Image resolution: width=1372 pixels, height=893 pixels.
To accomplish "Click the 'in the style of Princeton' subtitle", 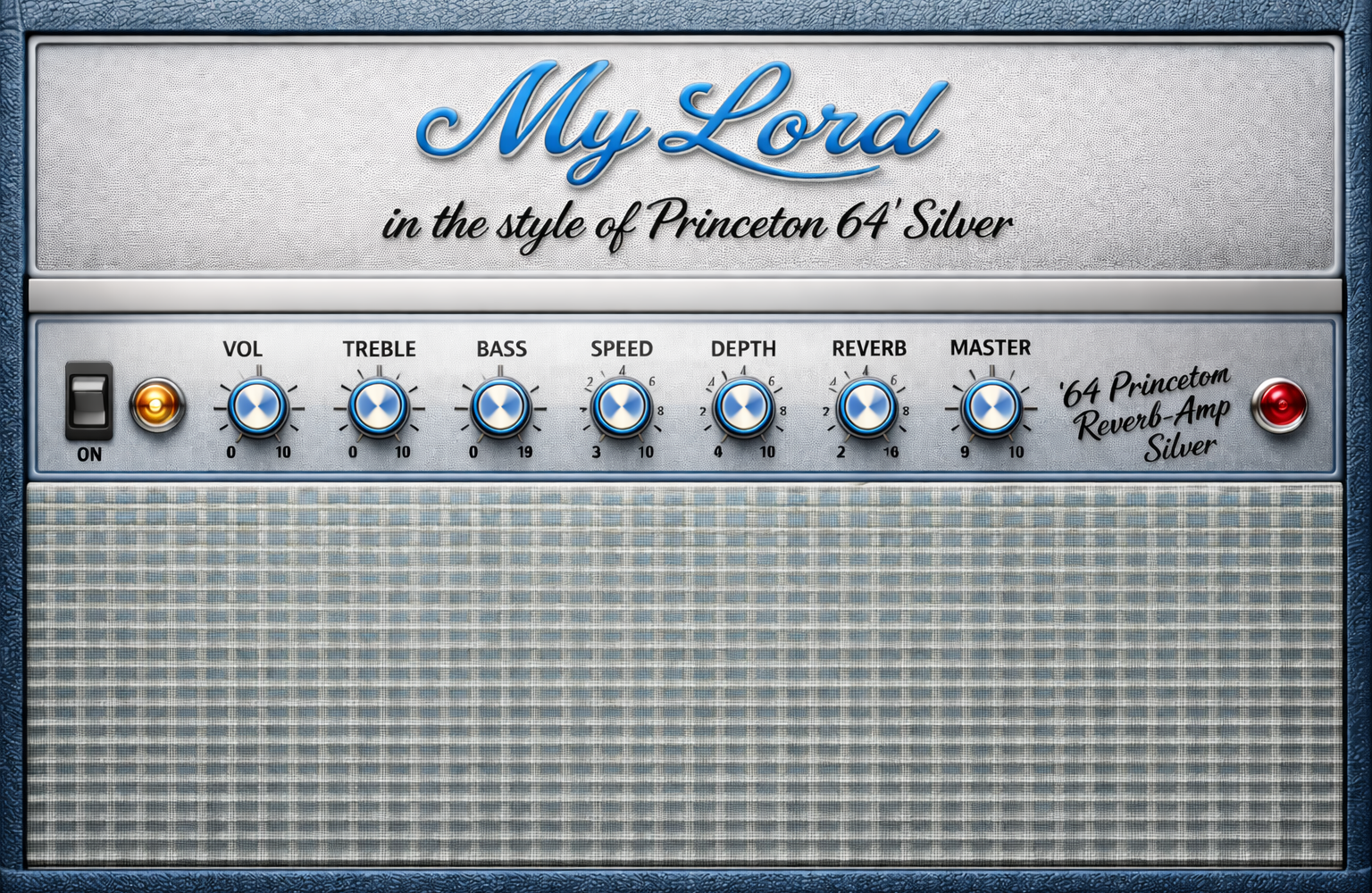I will pyautogui.click(x=697, y=223).
